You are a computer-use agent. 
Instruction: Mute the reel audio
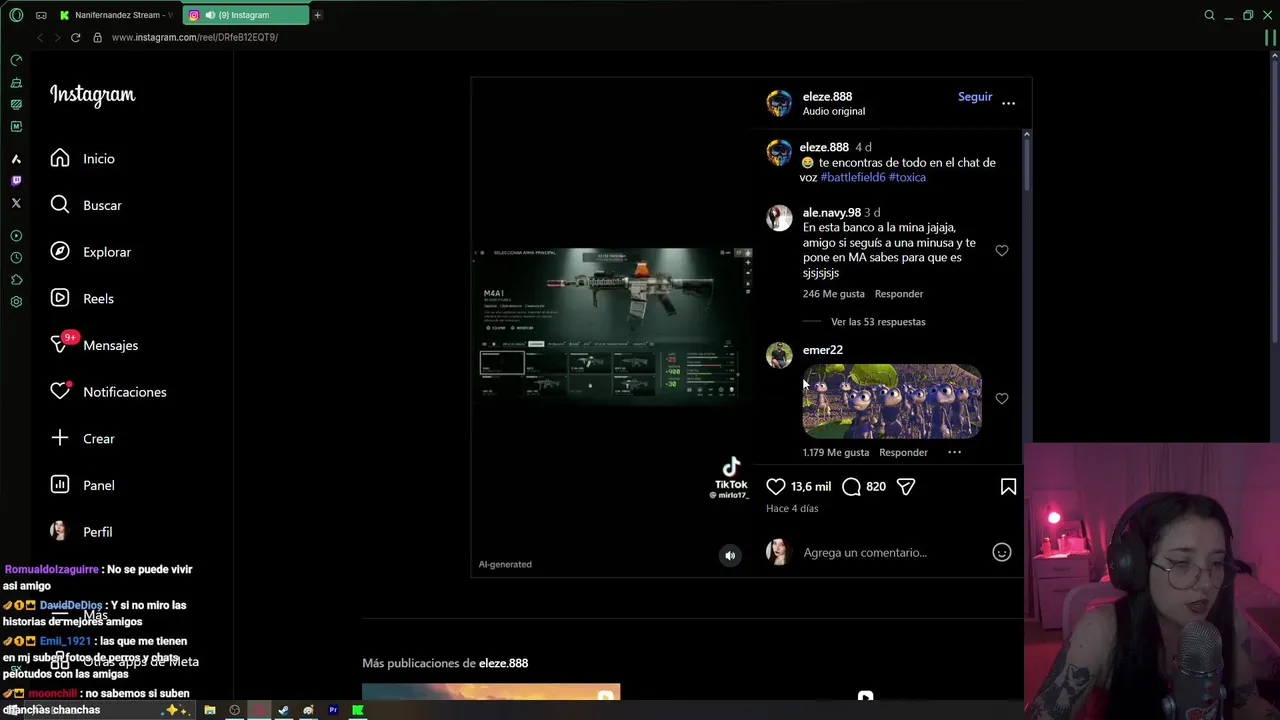point(730,556)
